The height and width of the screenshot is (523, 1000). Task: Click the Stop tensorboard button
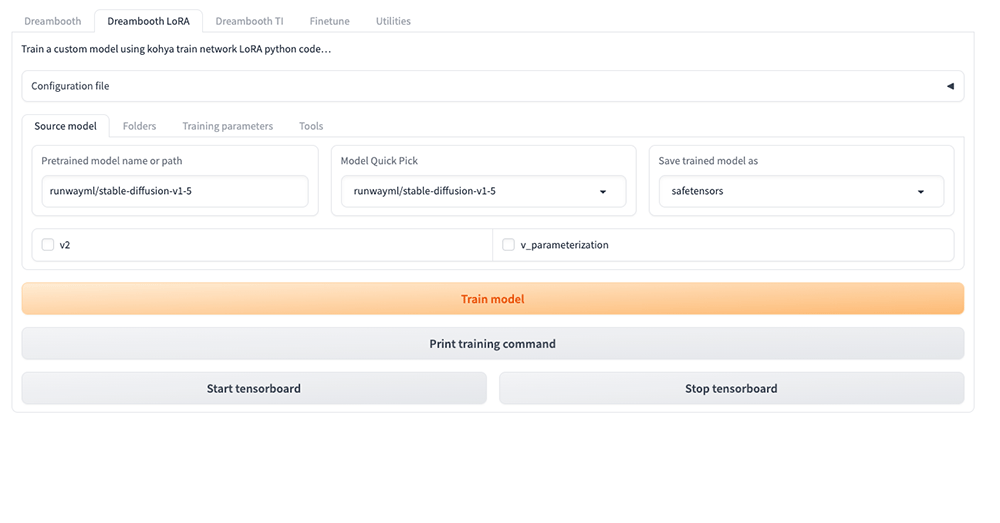pos(731,388)
